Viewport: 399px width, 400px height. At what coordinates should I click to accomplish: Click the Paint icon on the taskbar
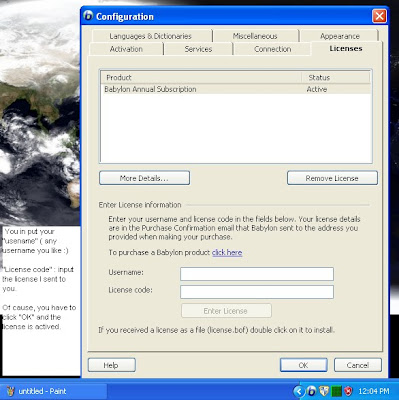tap(10, 391)
